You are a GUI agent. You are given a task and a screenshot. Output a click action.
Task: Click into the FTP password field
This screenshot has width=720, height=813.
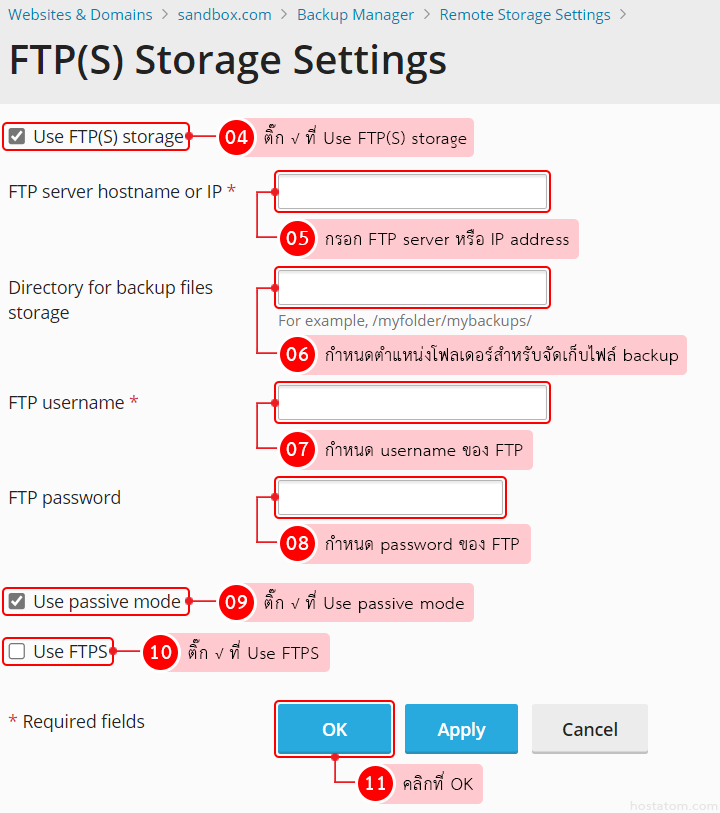pyautogui.click(x=390, y=497)
